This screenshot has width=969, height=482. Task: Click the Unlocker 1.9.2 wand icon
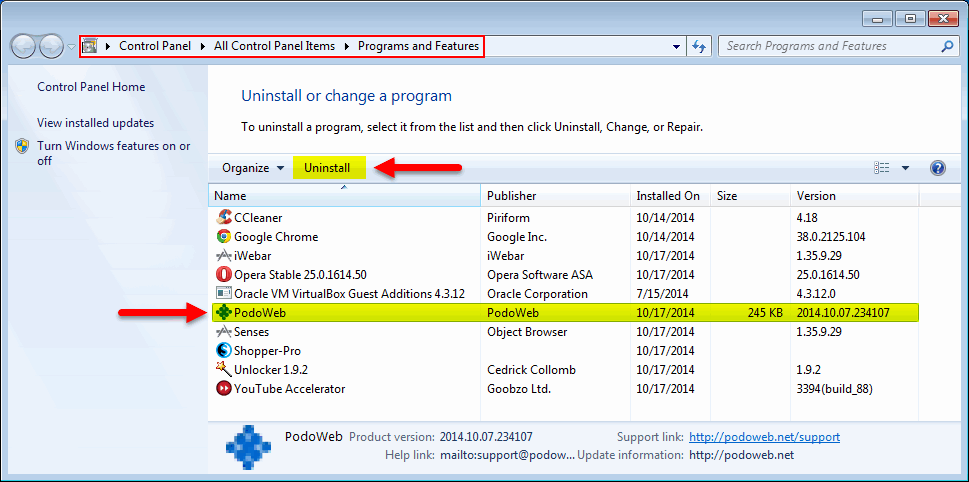point(223,370)
